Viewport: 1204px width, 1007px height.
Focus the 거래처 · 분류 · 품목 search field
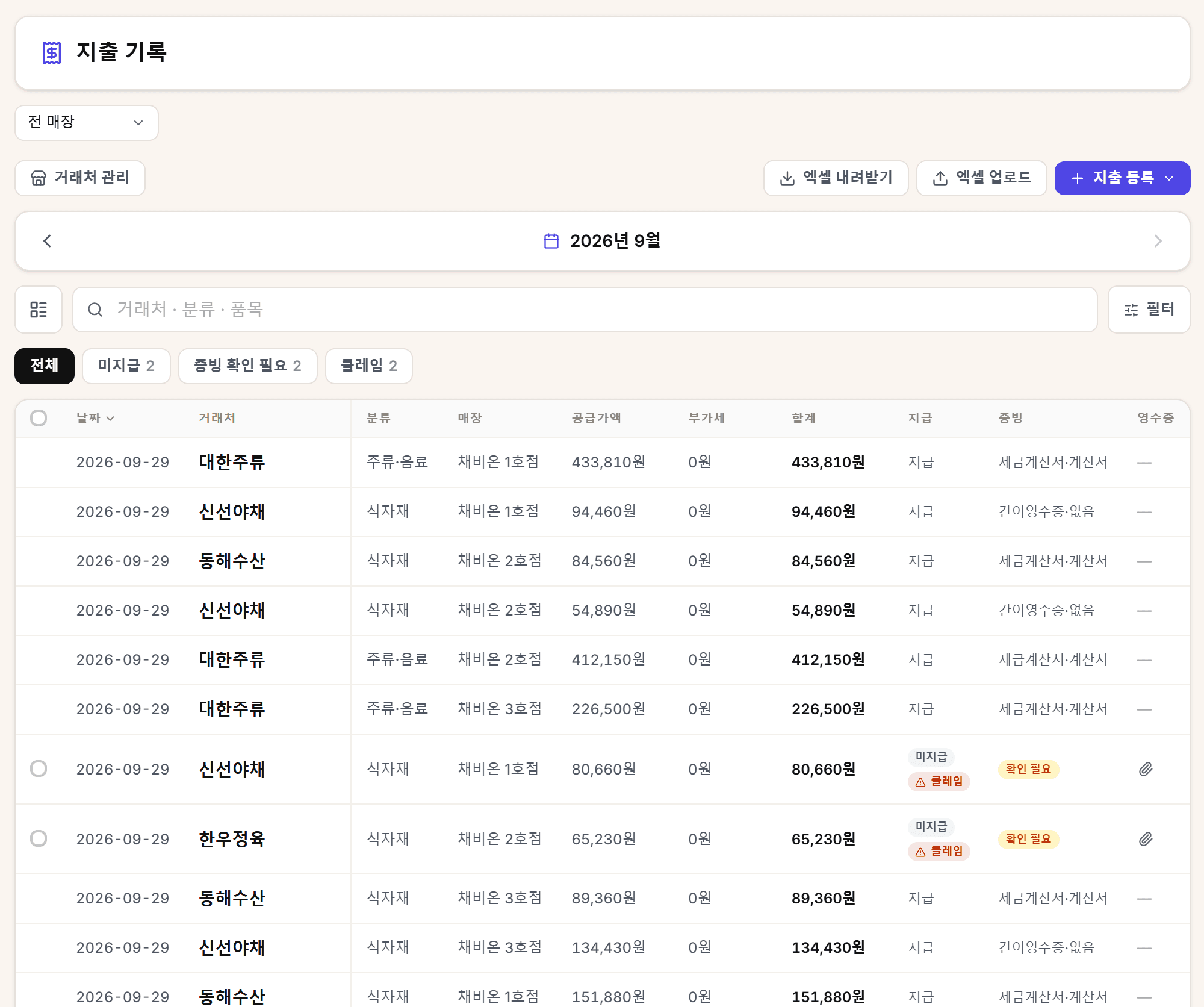[585, 310]
